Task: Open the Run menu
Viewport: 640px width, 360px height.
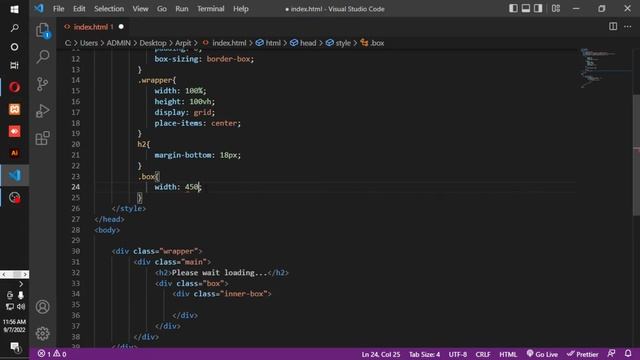Action: pos(182,9)
